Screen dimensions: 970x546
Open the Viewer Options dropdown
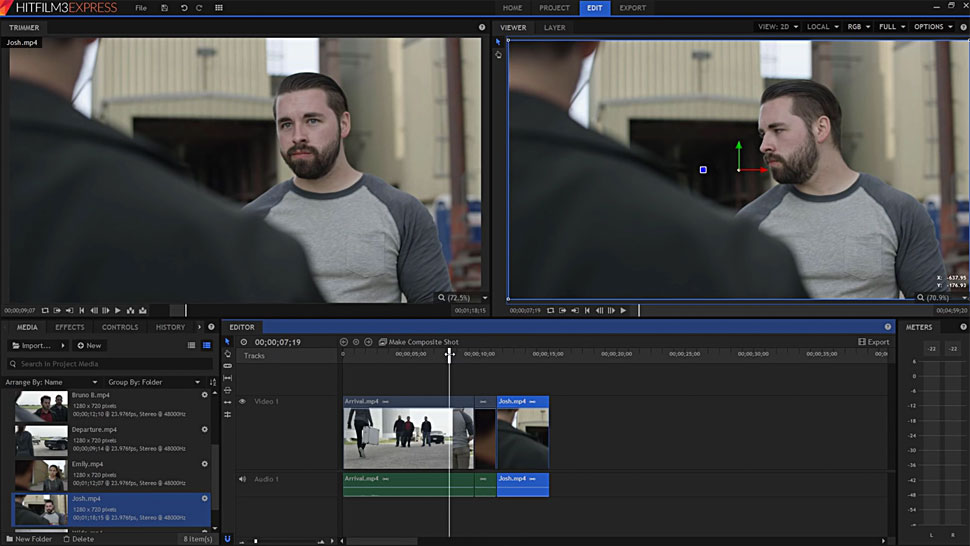click(x=933, y=27)
